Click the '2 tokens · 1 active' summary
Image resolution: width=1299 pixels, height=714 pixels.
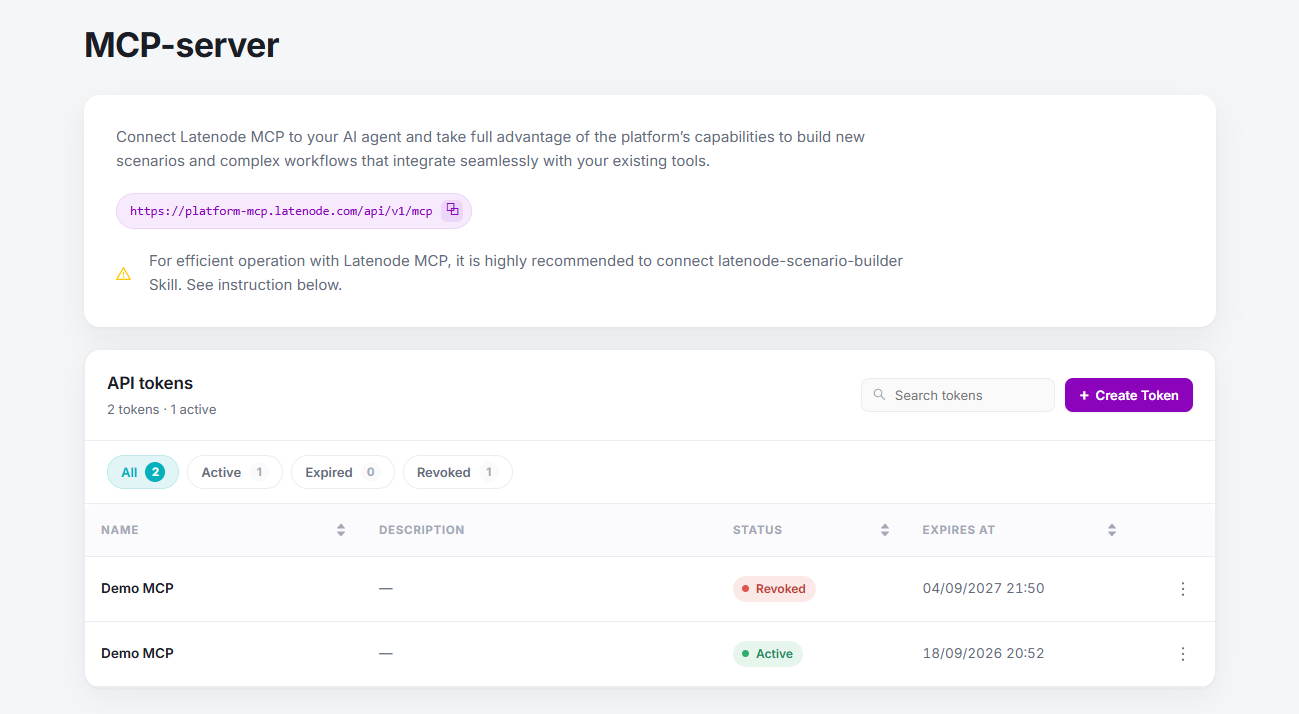162,409
